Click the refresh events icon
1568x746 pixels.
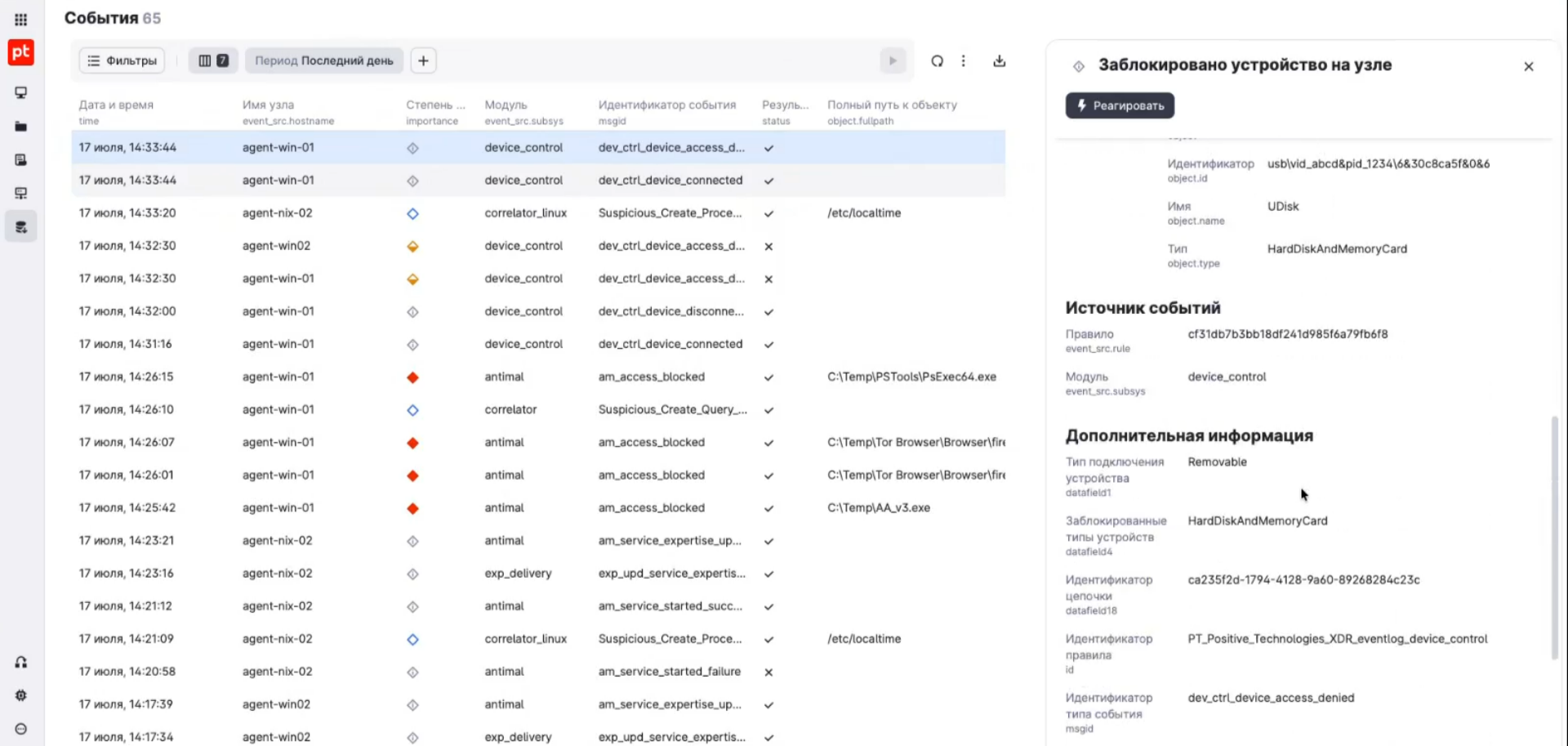[937, 60]
